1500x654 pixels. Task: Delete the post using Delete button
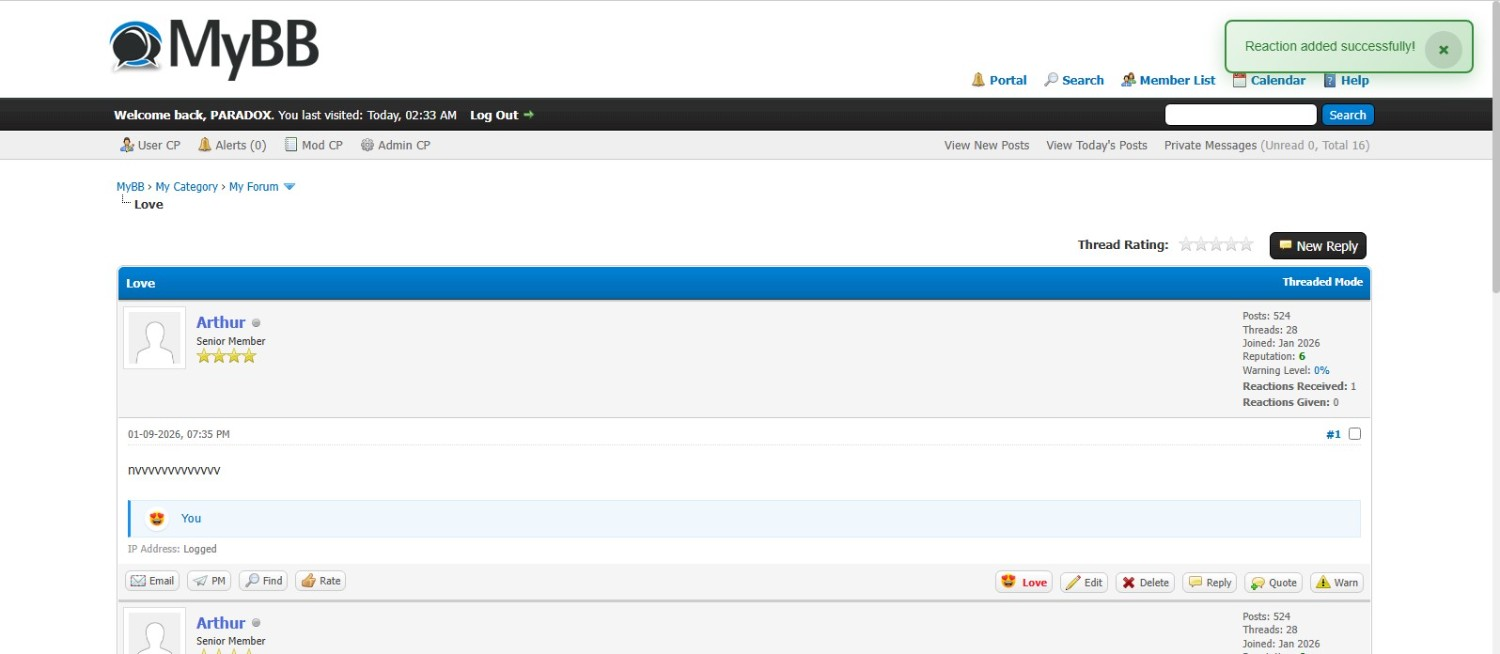tap(1145, 582)
